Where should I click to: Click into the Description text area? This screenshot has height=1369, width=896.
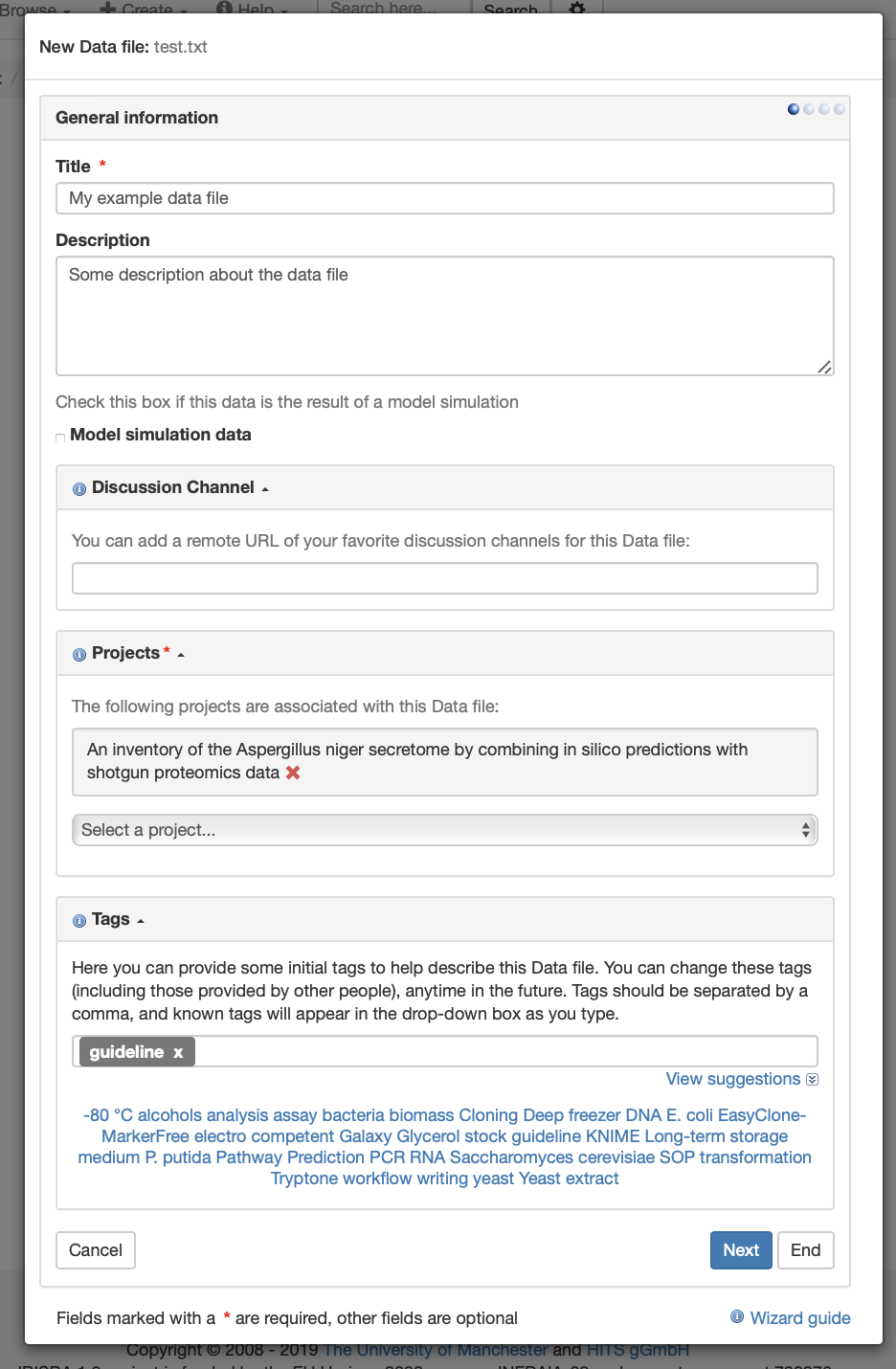(x=445, y=316)
